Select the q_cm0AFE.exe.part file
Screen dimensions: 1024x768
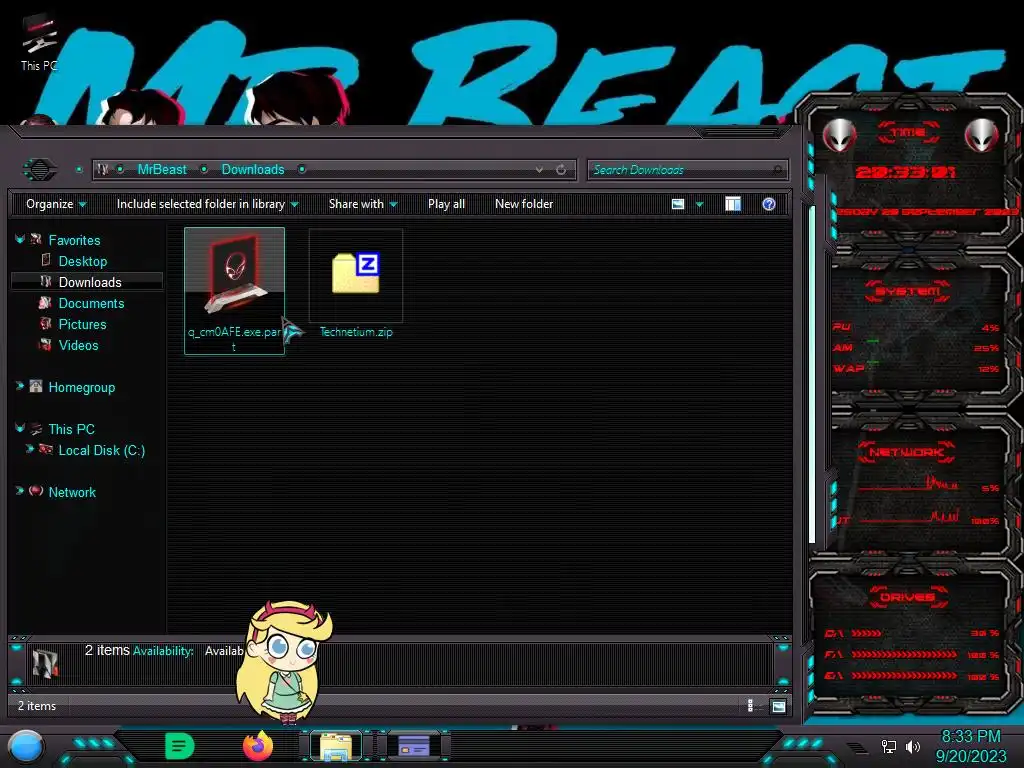[234, 291]
